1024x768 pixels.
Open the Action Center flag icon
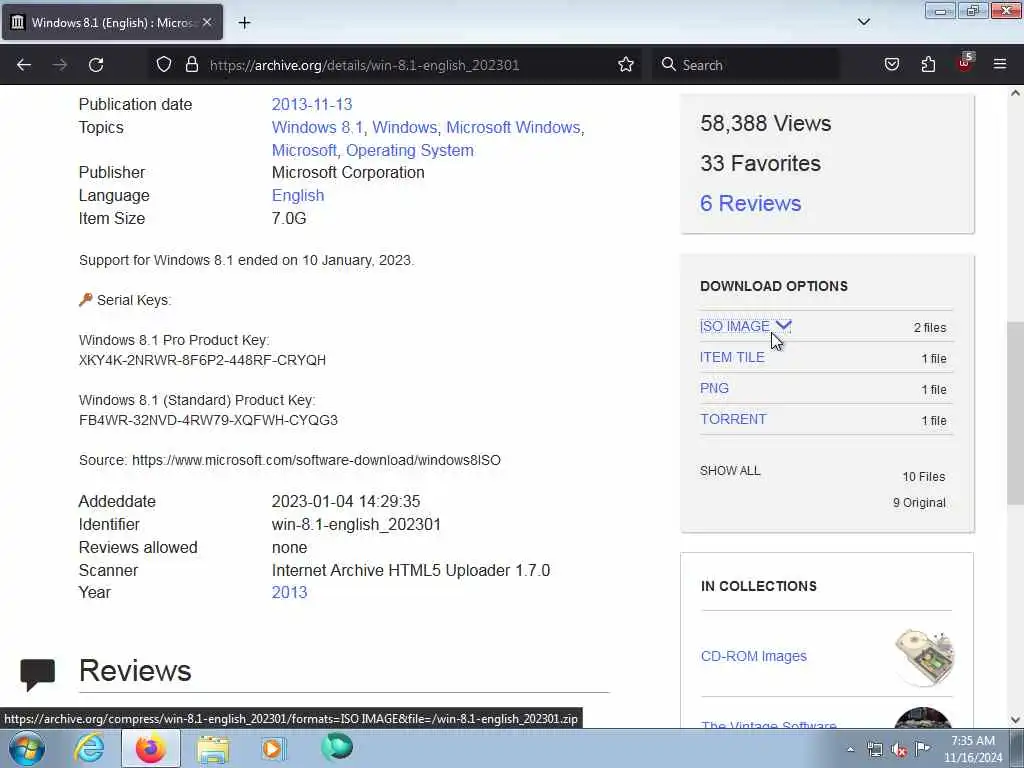click(922, 748)
